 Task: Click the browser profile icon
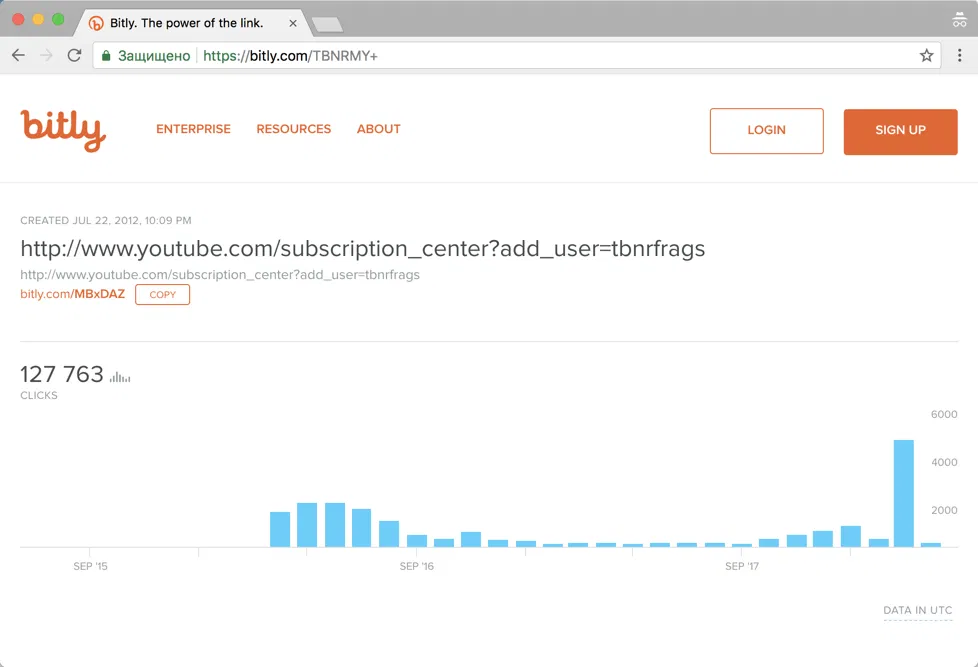coord(959,19)
